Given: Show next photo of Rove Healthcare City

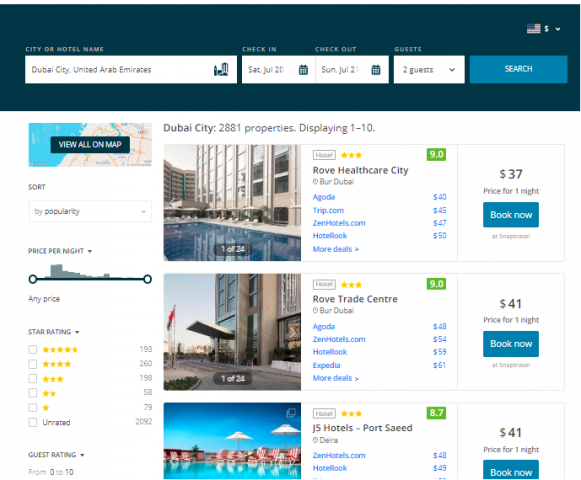Looking at the screenshot, I should [x=292, y=203].
